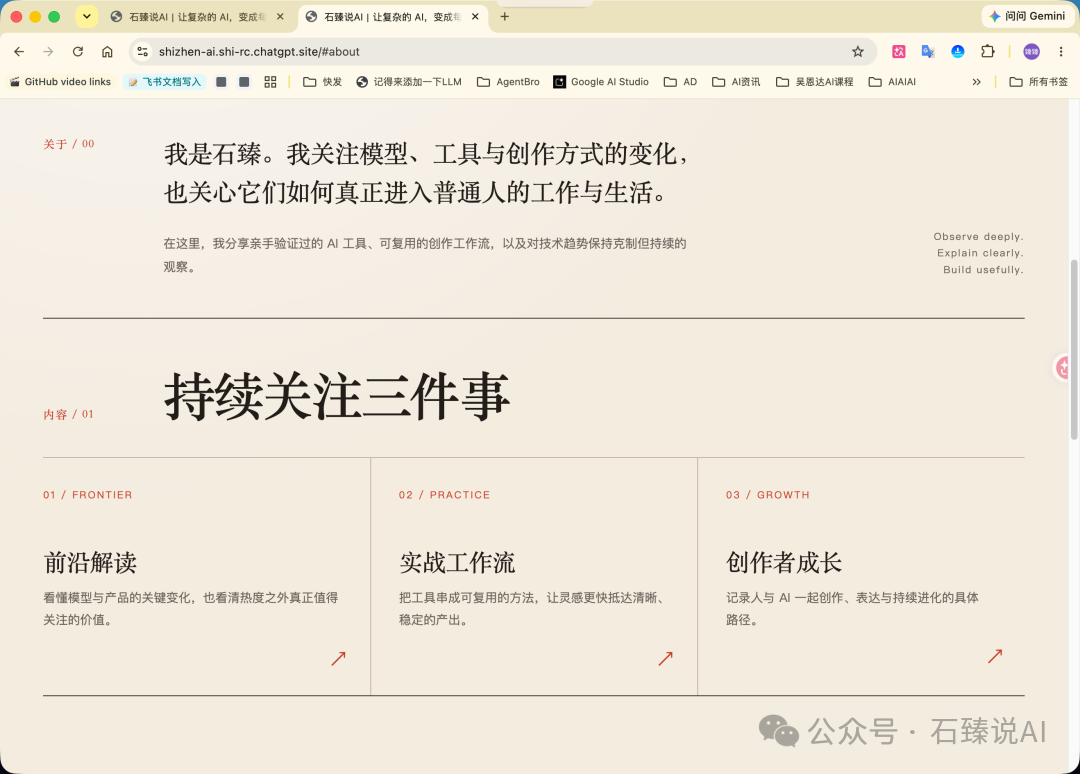
Task: Open the purple profile avatar
Action: click(1031, 52)
